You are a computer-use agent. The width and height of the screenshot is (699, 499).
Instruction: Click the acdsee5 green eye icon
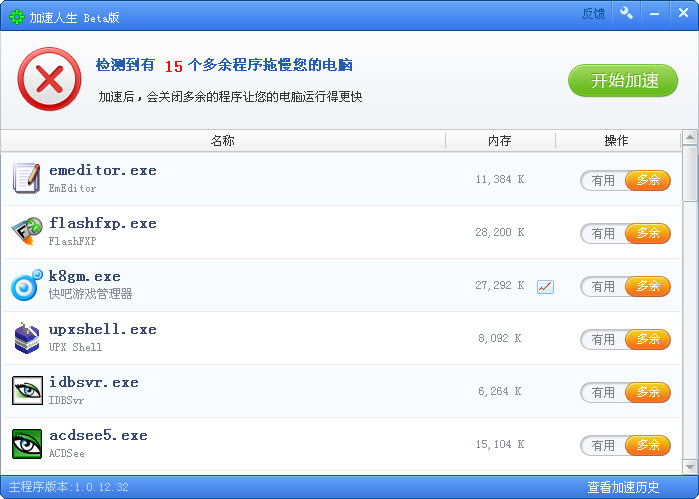point(27,444)
